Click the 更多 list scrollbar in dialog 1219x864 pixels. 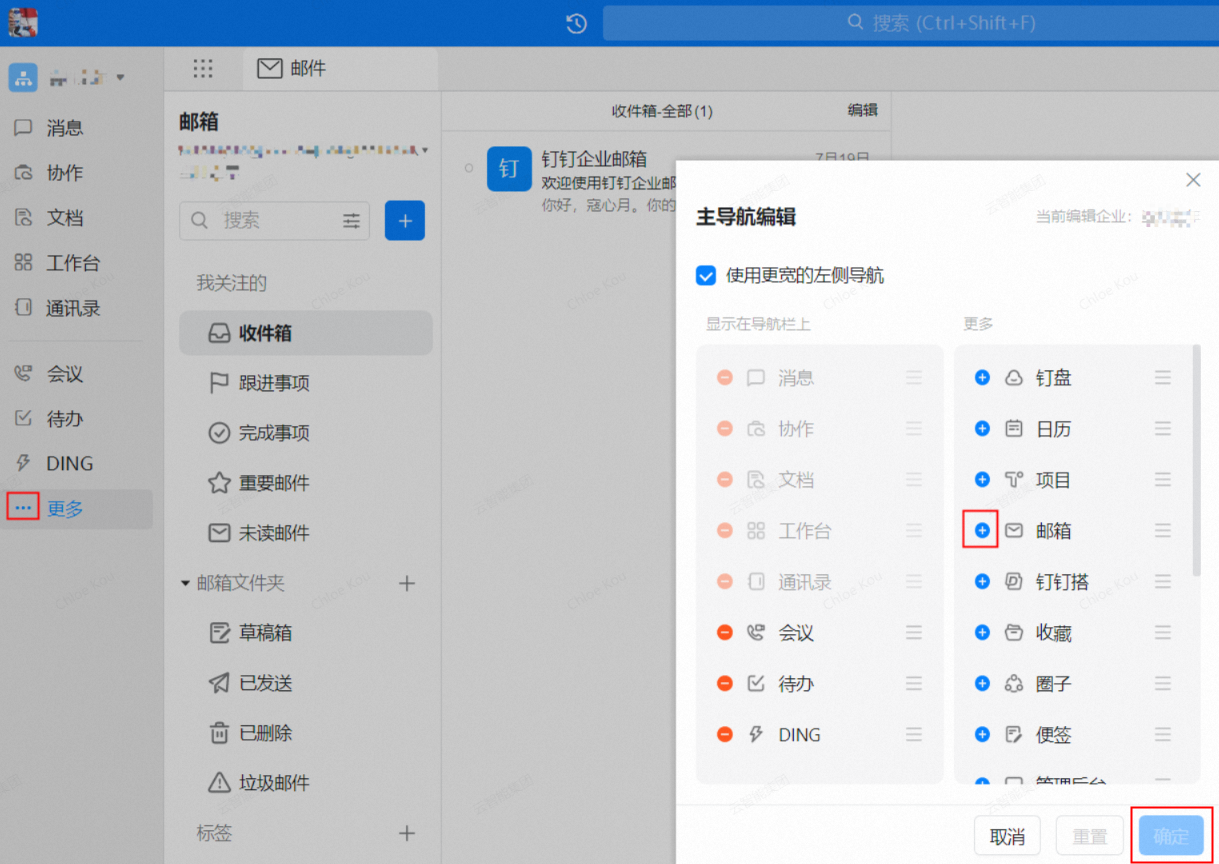click(x=1197, y=461)
